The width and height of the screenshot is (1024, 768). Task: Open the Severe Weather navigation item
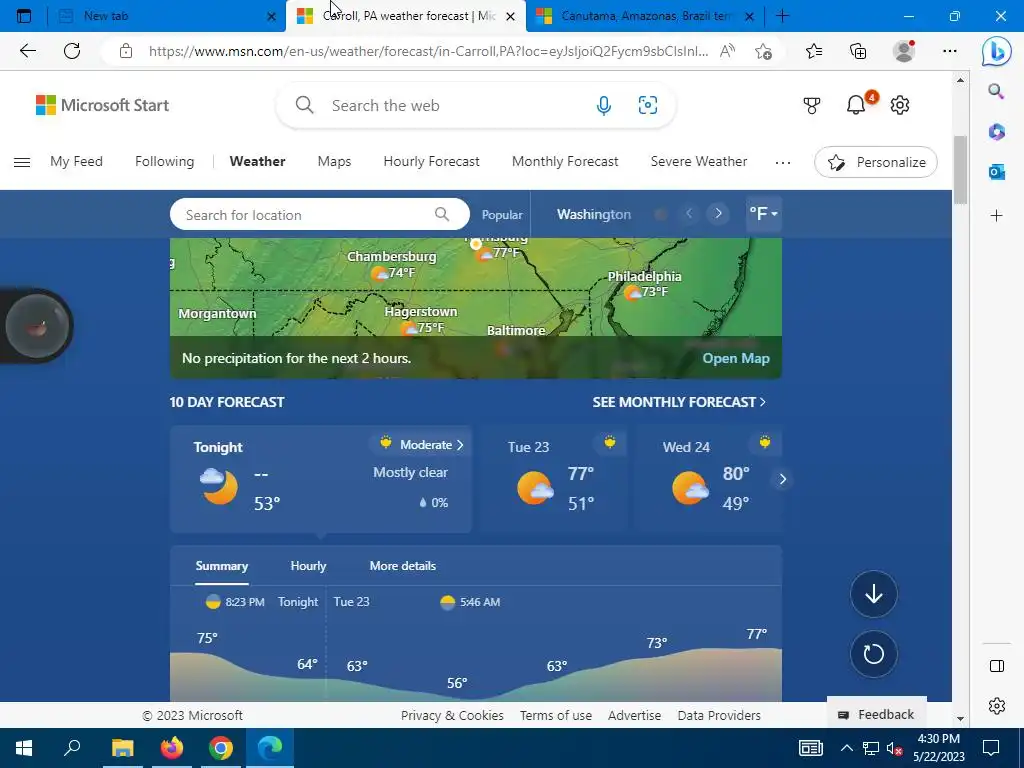click(x=699, y=161)
